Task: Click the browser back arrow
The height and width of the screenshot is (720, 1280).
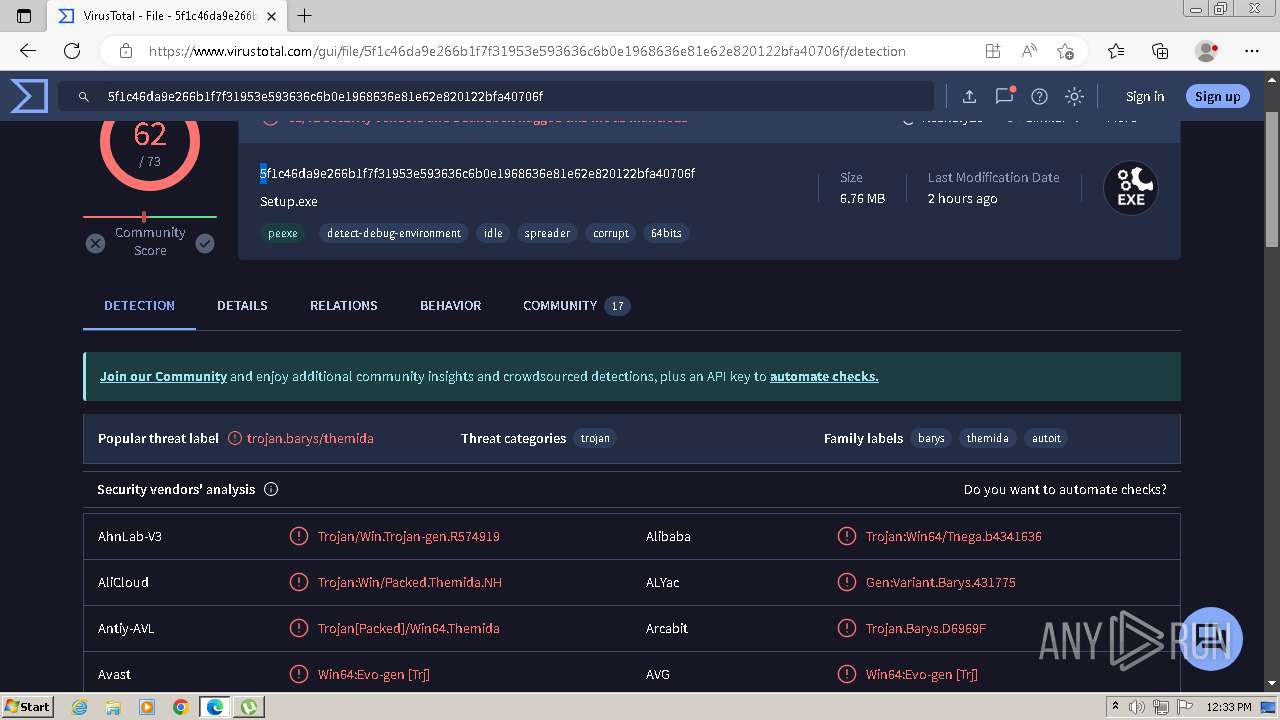Action: (28, 51)
